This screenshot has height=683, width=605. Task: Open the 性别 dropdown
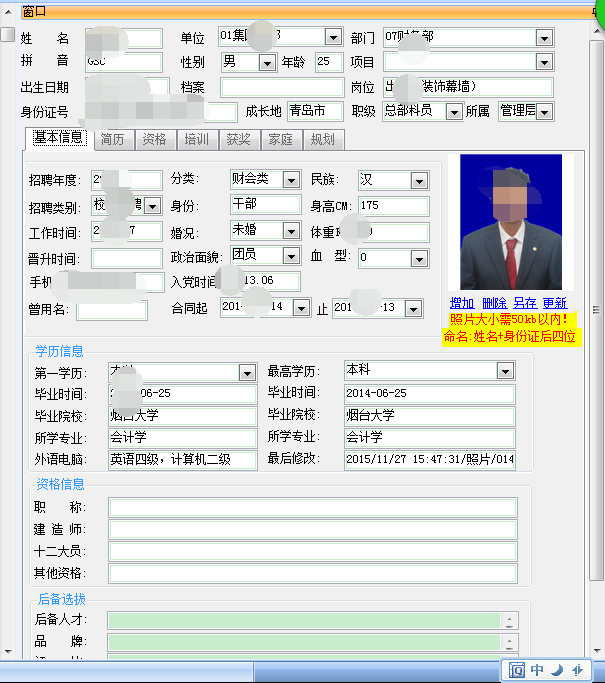coord(267,64)
